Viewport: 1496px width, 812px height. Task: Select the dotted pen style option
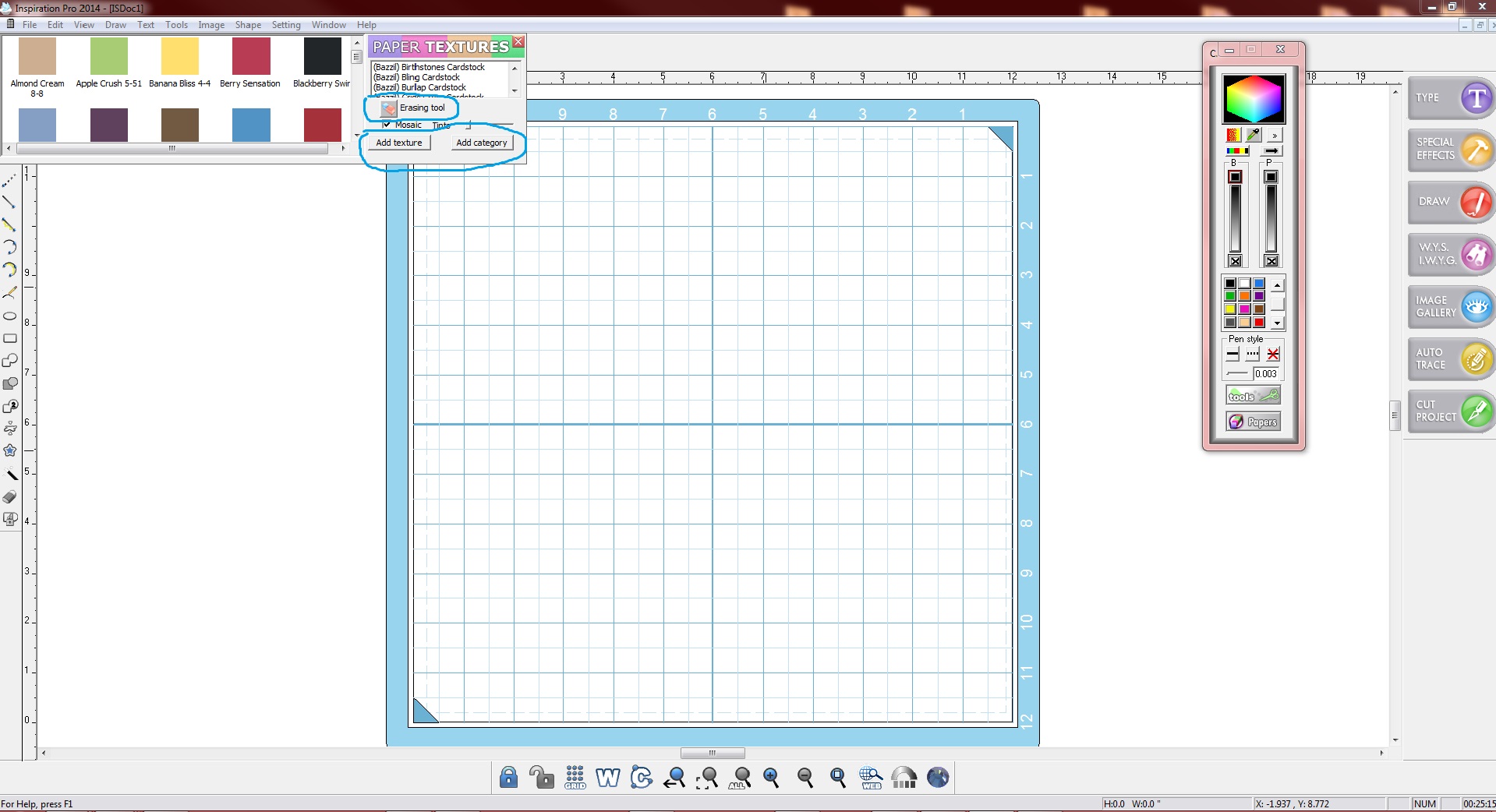pyautogui.click(x=1252, y=355)
